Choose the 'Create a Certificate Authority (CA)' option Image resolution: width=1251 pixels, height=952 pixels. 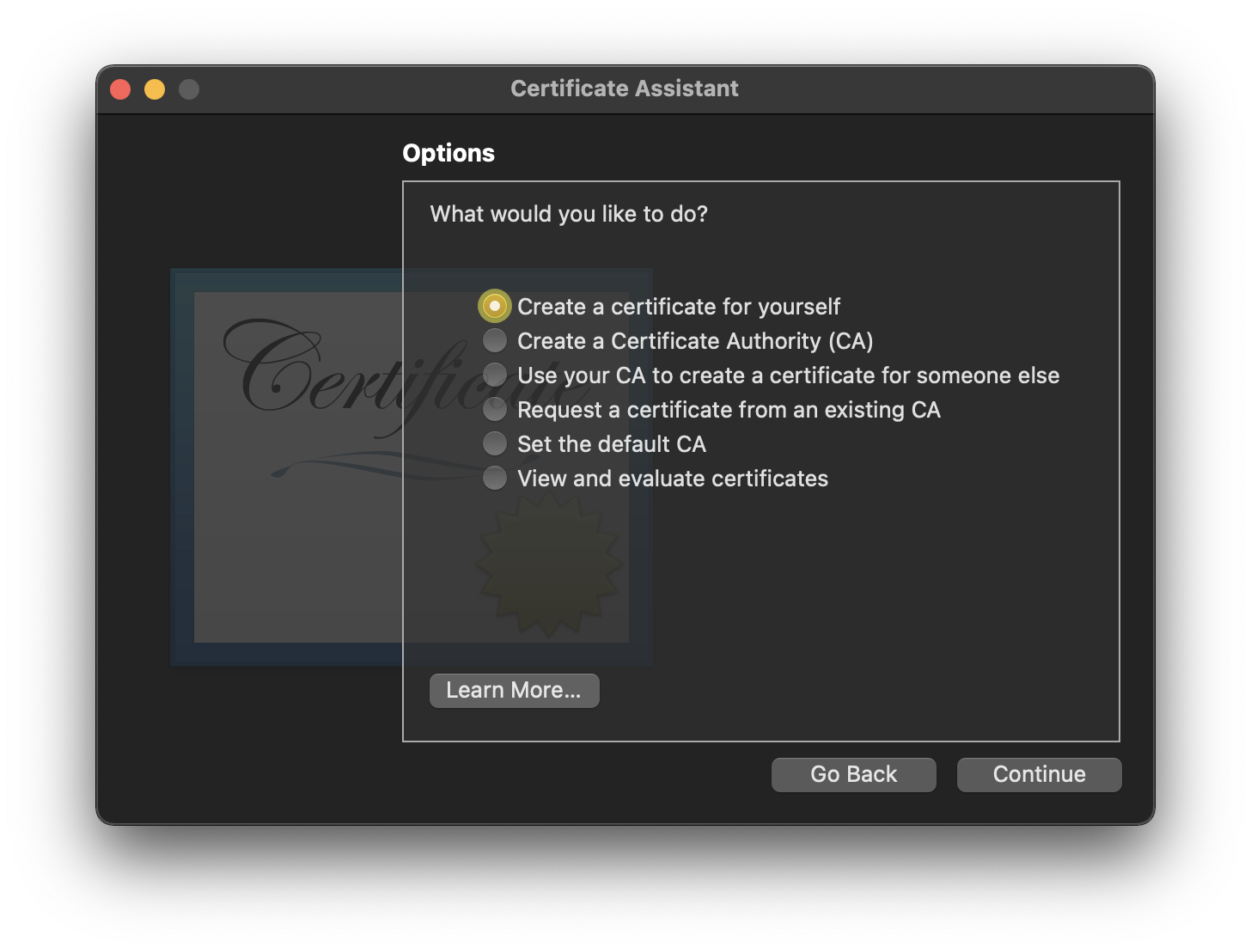click(x=495, y=341)
